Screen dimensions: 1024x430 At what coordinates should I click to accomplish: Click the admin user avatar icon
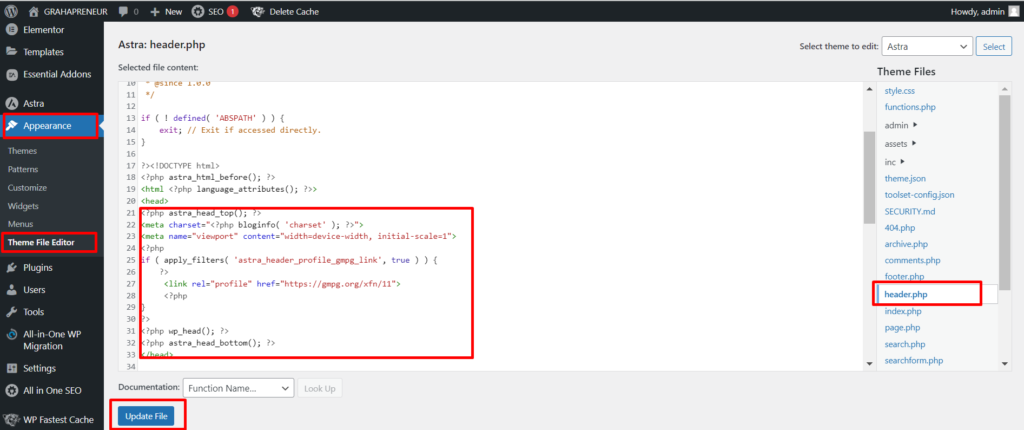[x=1013, y=11]
